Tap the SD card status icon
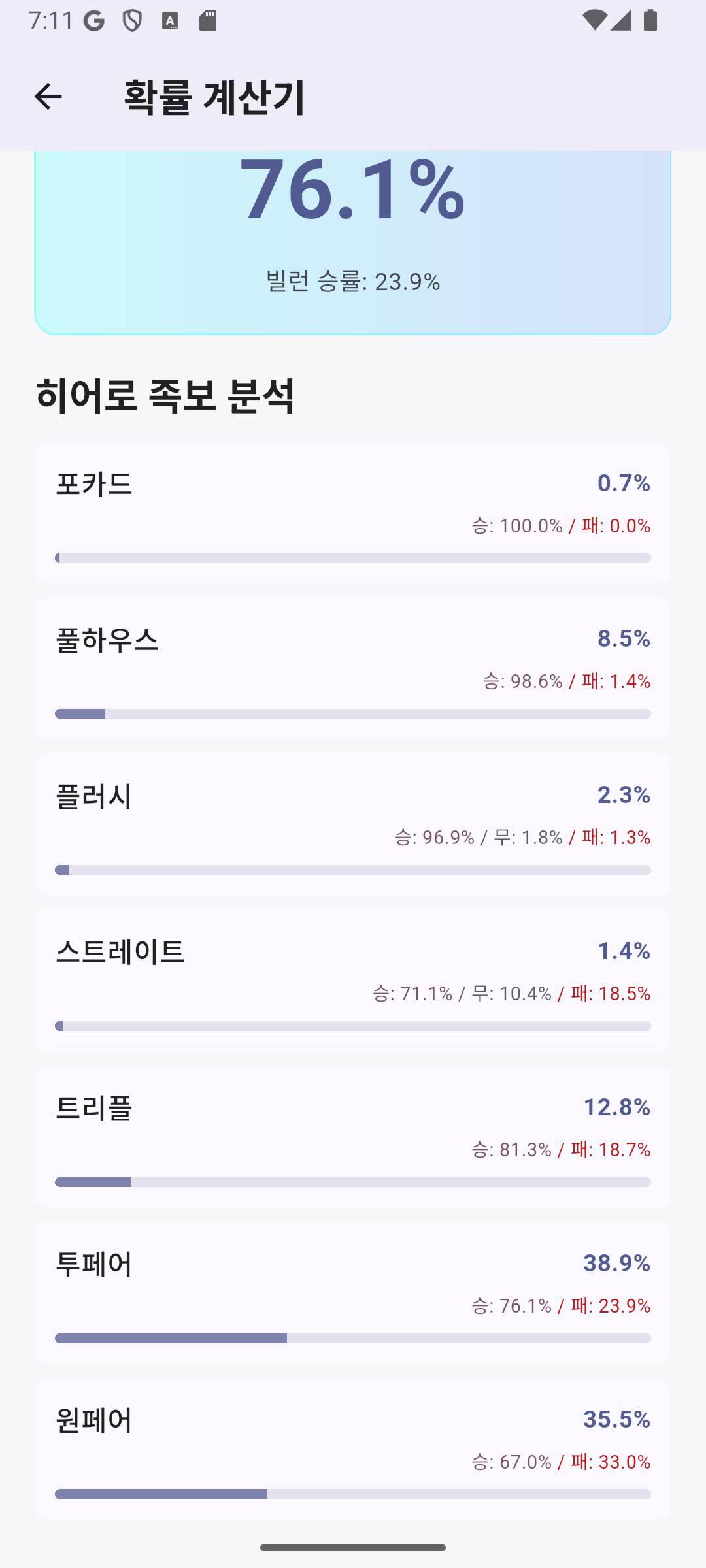The image size is (706, 1568). pos(208,22)
